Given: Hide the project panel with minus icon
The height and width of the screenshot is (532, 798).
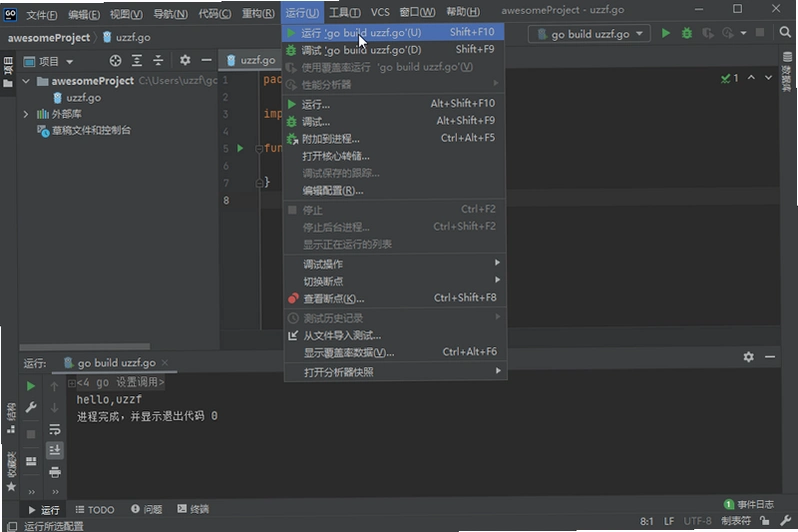Looking at the screenshot, I should pyautogui.click(x=206, y=61).
